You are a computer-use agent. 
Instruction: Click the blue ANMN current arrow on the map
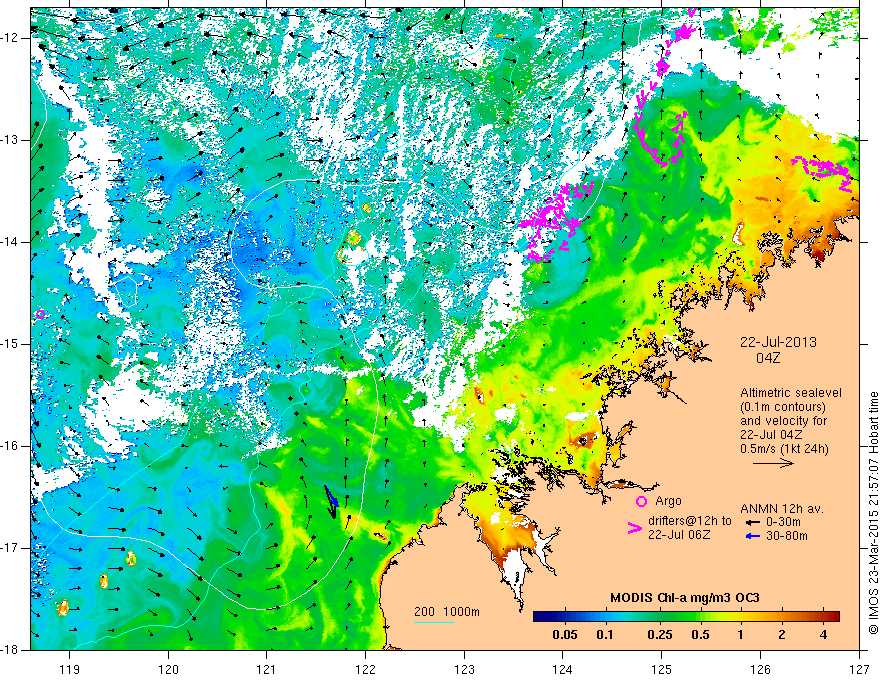[x=331, y=501]
